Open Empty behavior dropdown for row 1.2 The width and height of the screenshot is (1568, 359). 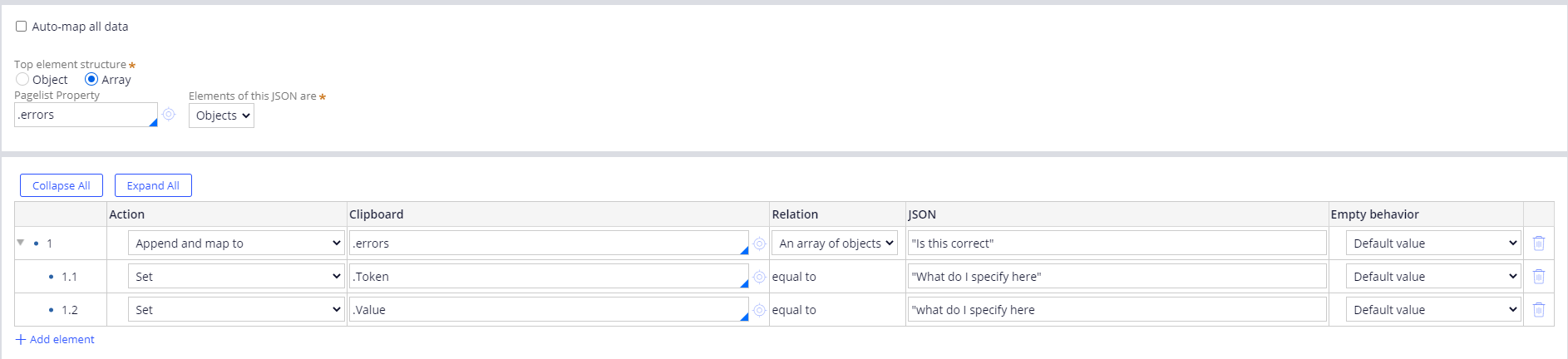[x=1432, y=310]
